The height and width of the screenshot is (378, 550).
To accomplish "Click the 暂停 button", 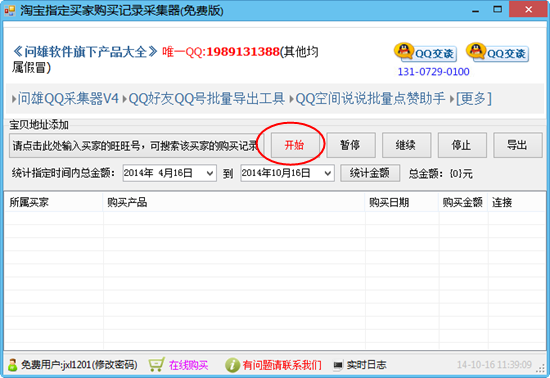I will pos(351,145).
